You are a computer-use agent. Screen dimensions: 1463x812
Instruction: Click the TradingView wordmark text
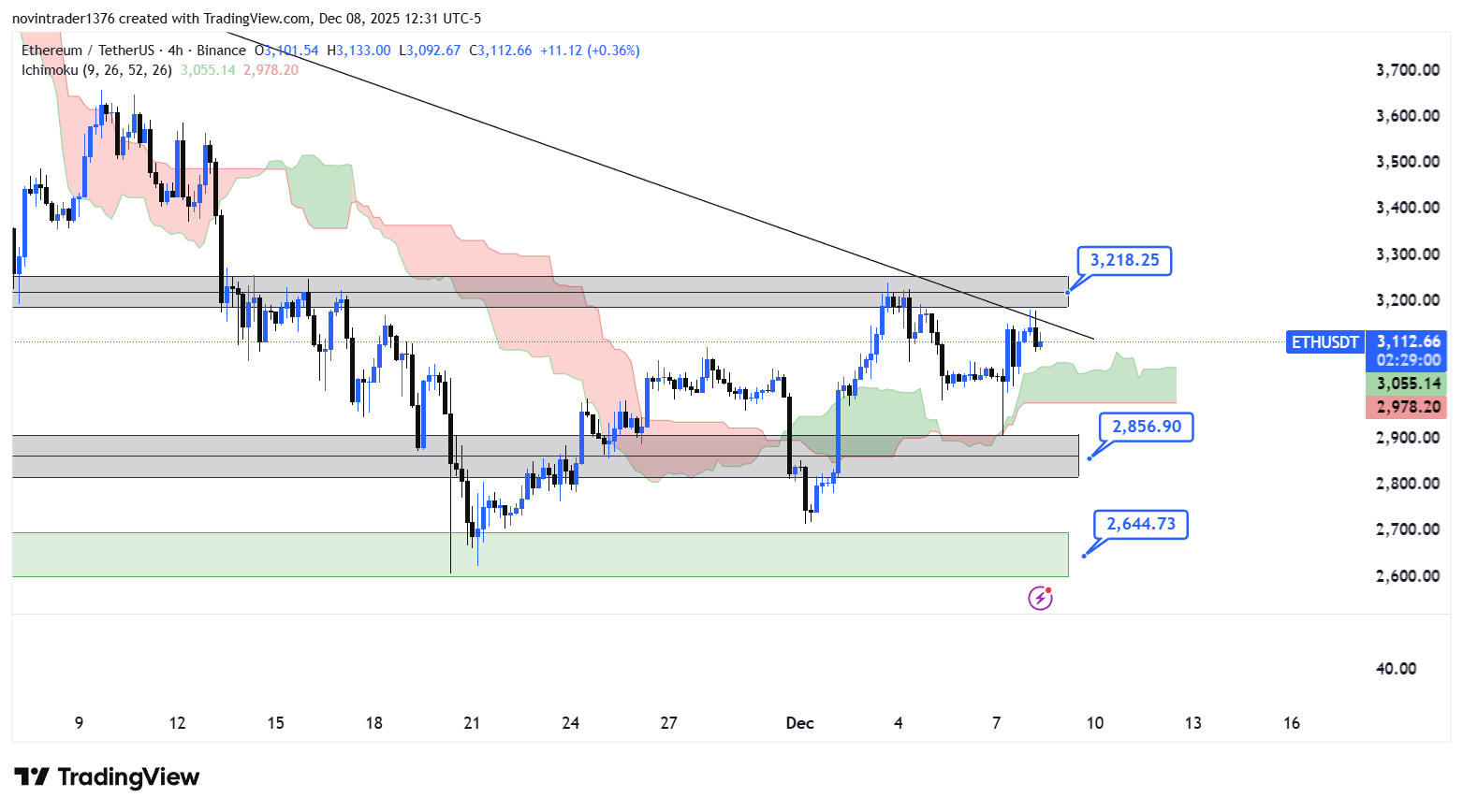[x=128, y=777]
